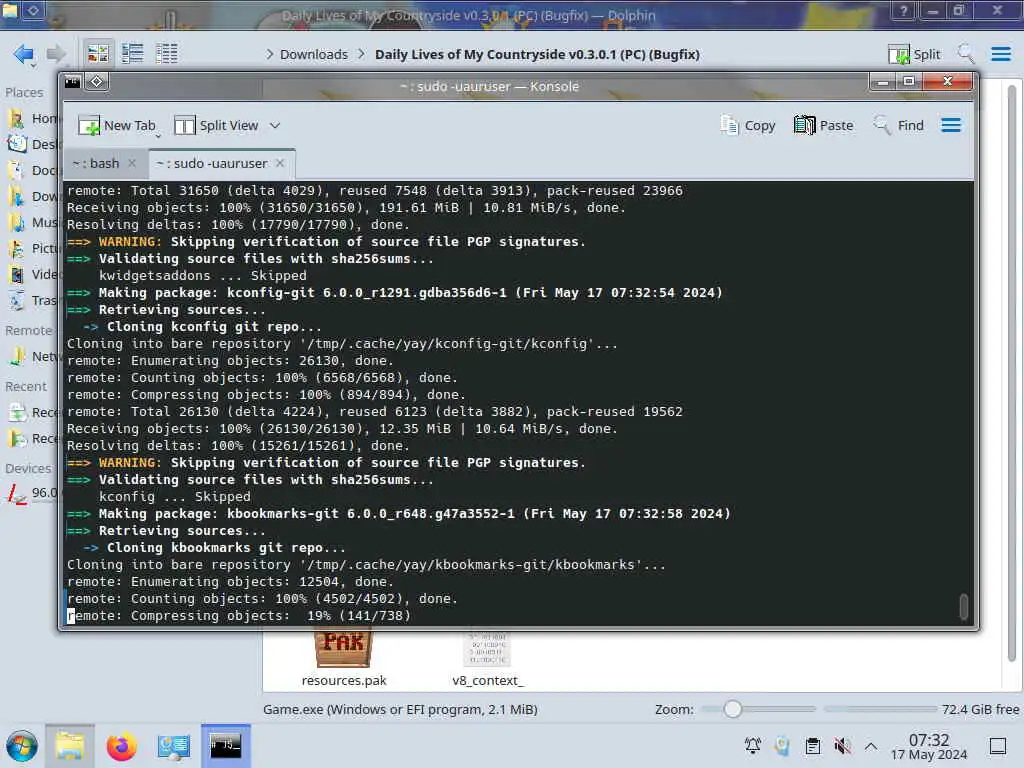Go back in Dolphin navigation
Image resolution: width=1024 pixels, height=768 pixels.
(x=24, y=54)
